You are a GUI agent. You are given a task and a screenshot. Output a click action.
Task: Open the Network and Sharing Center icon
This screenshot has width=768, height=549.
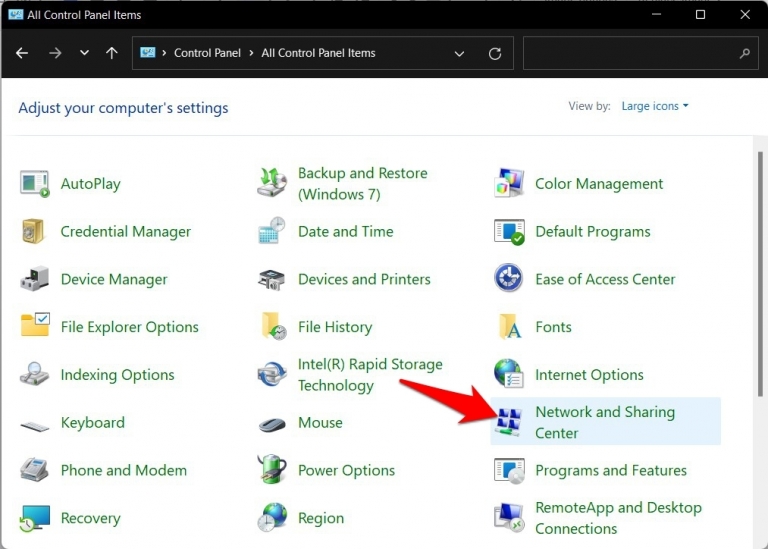(x=507, y=421)
